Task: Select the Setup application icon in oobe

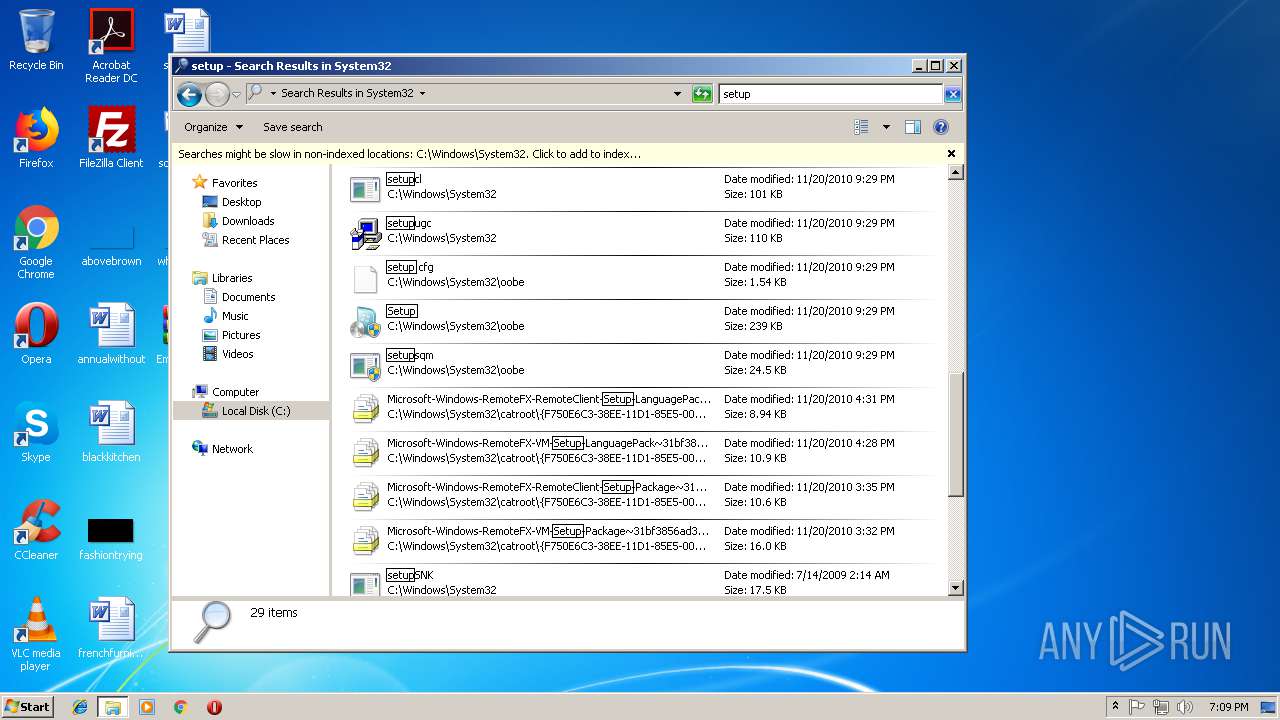Action: tap(366, 321)
